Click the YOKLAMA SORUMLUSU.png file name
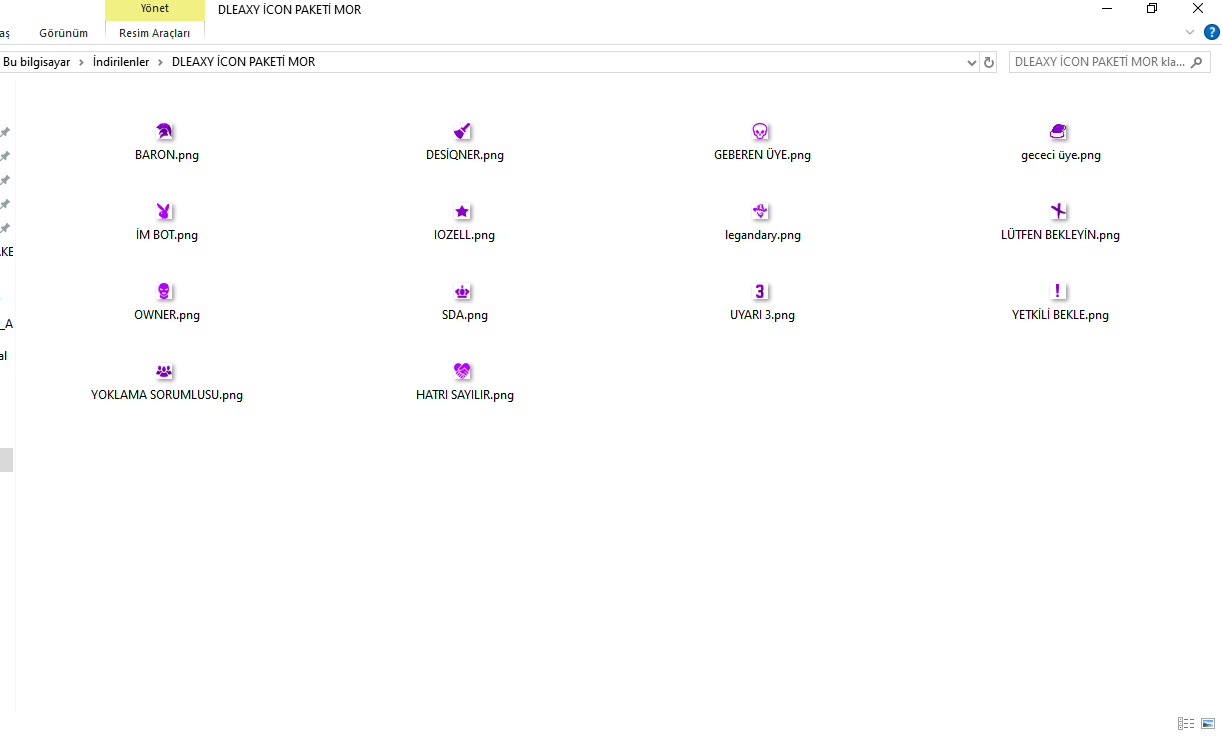 coord(167,395)
